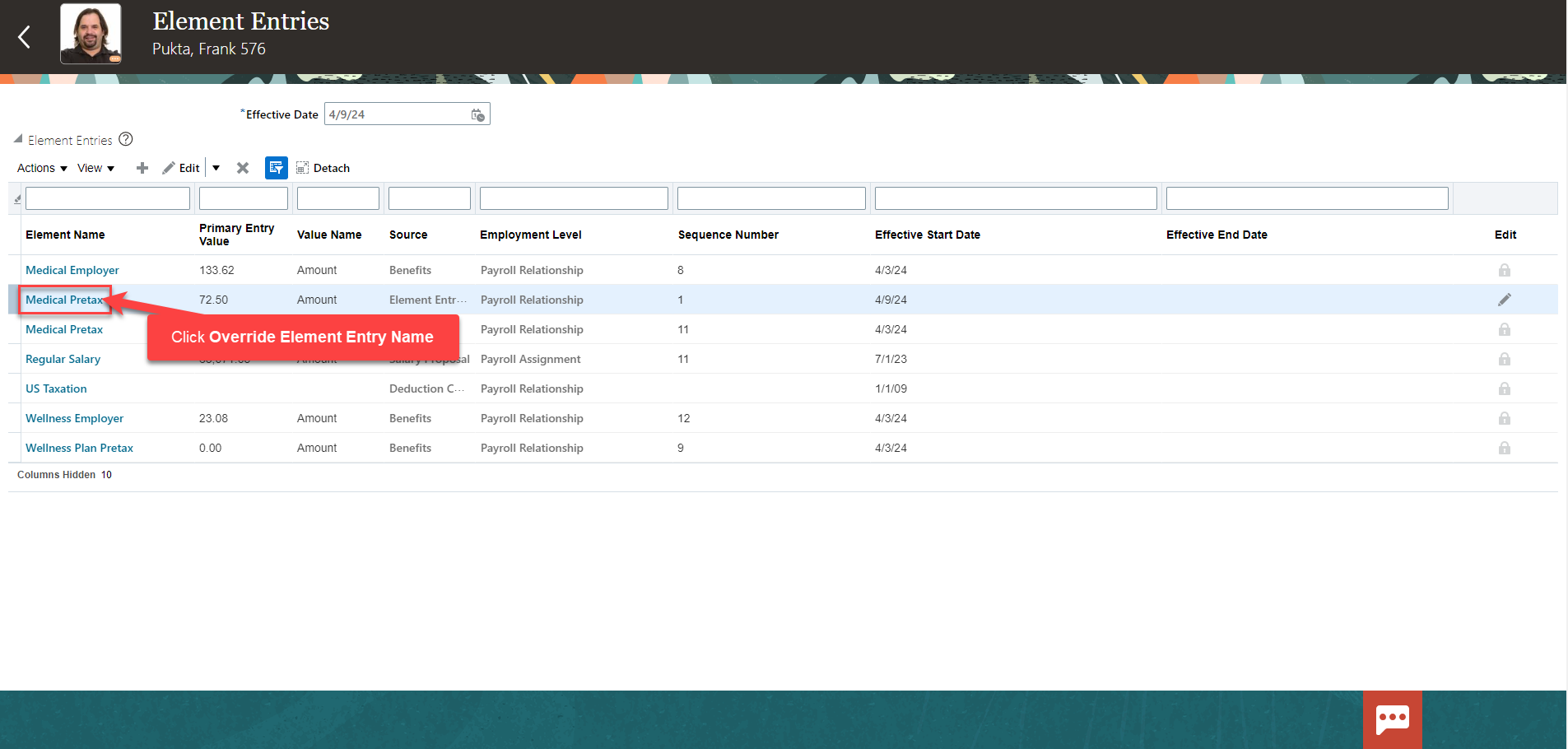Open the Wellness Employer element link

pyautogui.click(x=74, y=418)
